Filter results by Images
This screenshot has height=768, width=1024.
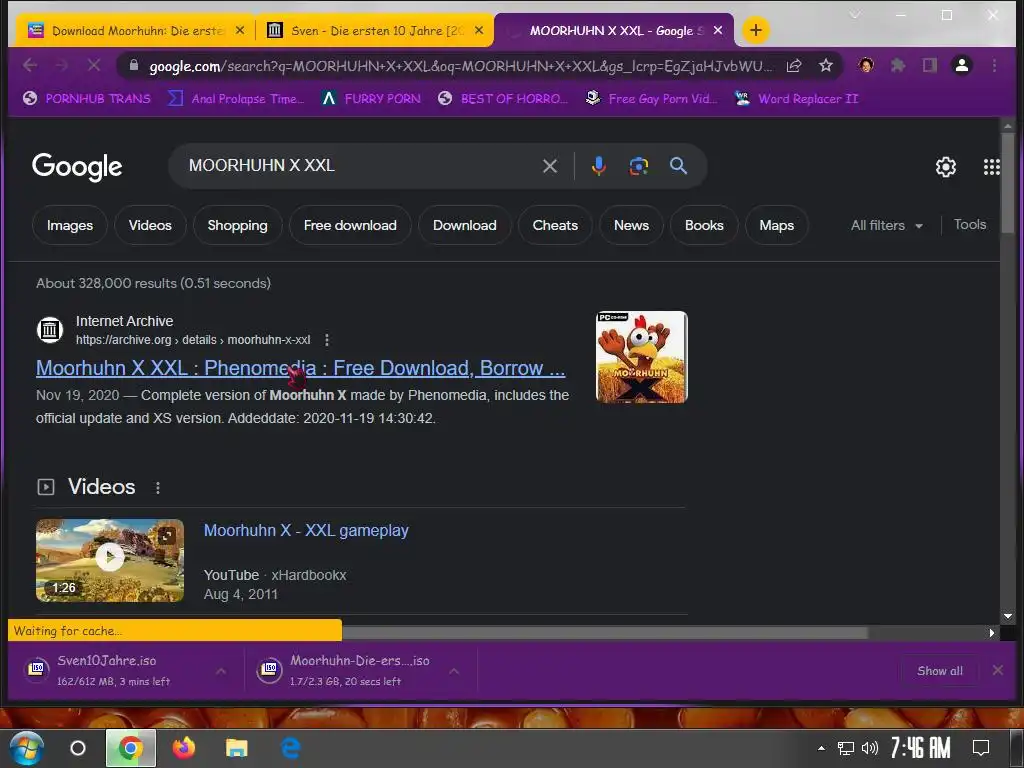point(70,225)
